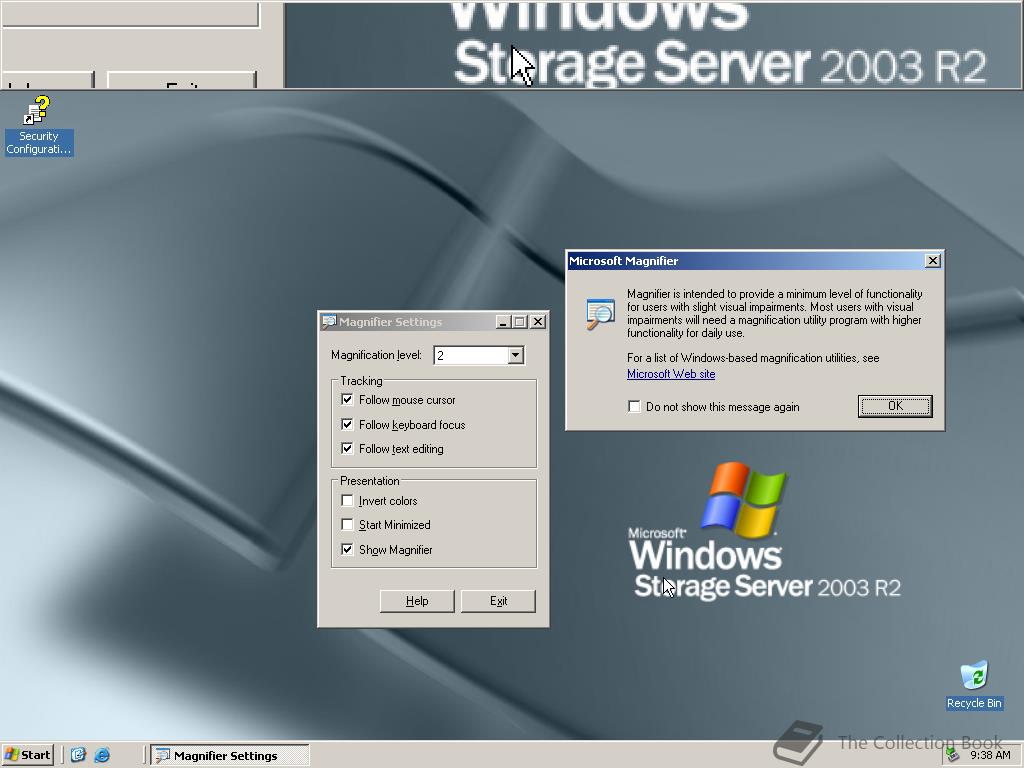
Task: Uncheck Show Magnifier
Action: coord(347,550)
